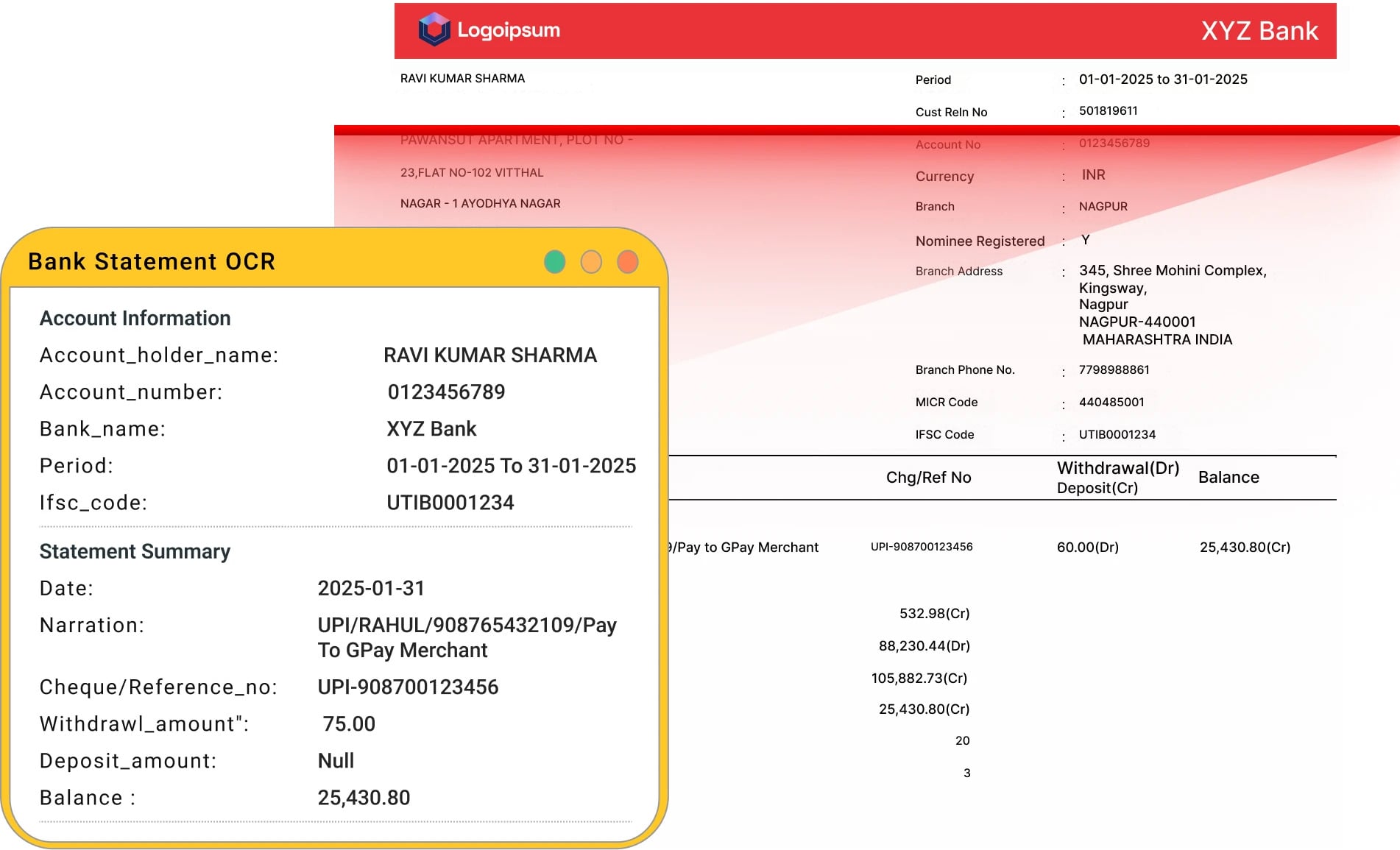Select the Account Information heading
The width and height of the screenshot is (1400, 850).
(135, 318)
